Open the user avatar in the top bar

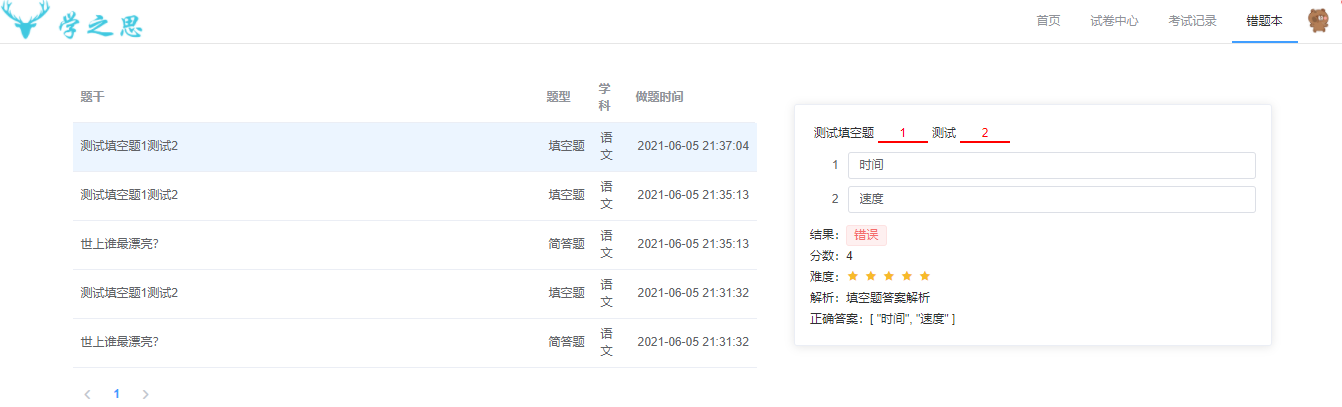pyautogui.click(x=1319, y=21)
